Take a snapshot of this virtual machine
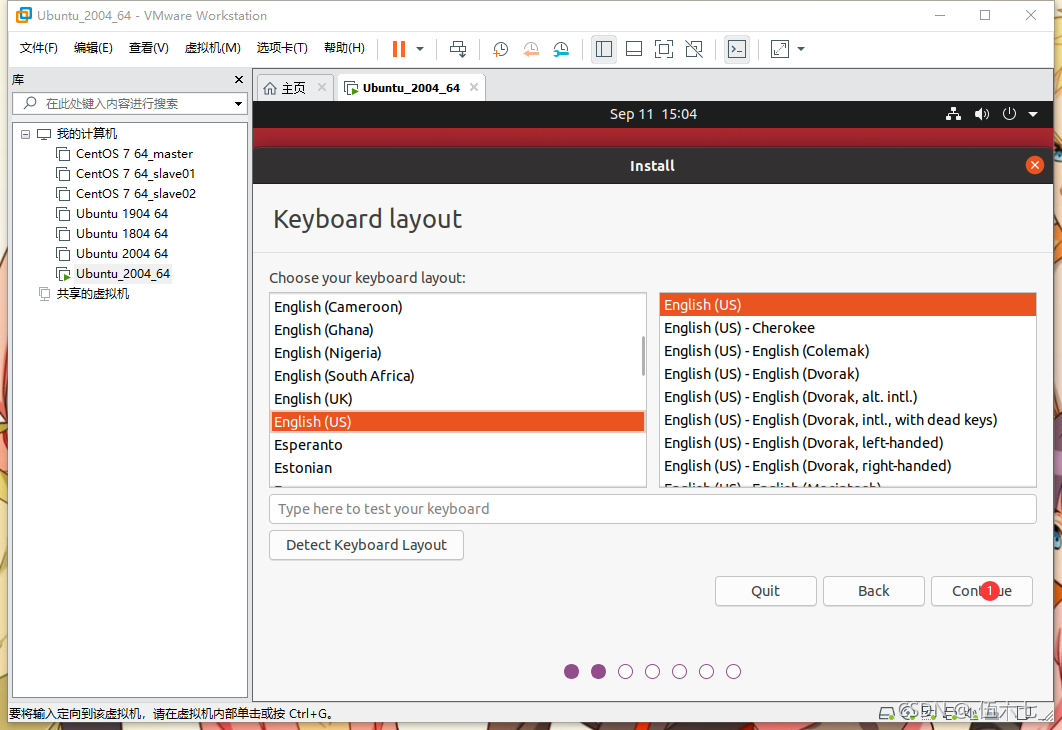This screenshot has width=1062, height=730. (500, 49)
